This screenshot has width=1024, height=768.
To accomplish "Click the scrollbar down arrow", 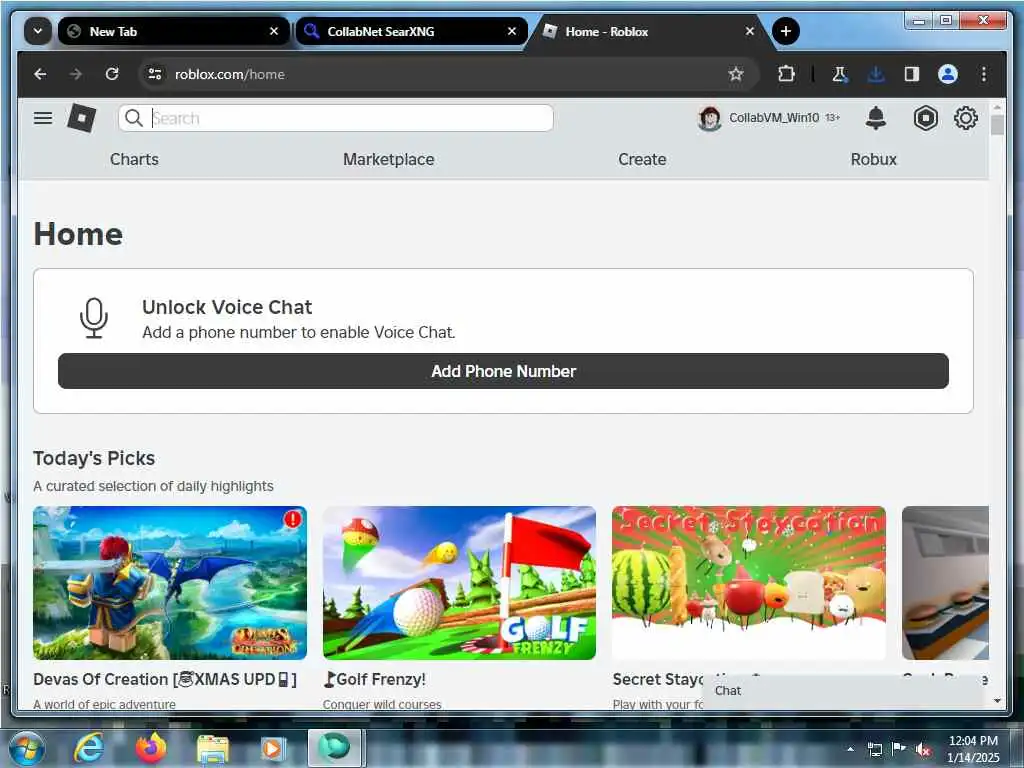I will pos(997,701).
